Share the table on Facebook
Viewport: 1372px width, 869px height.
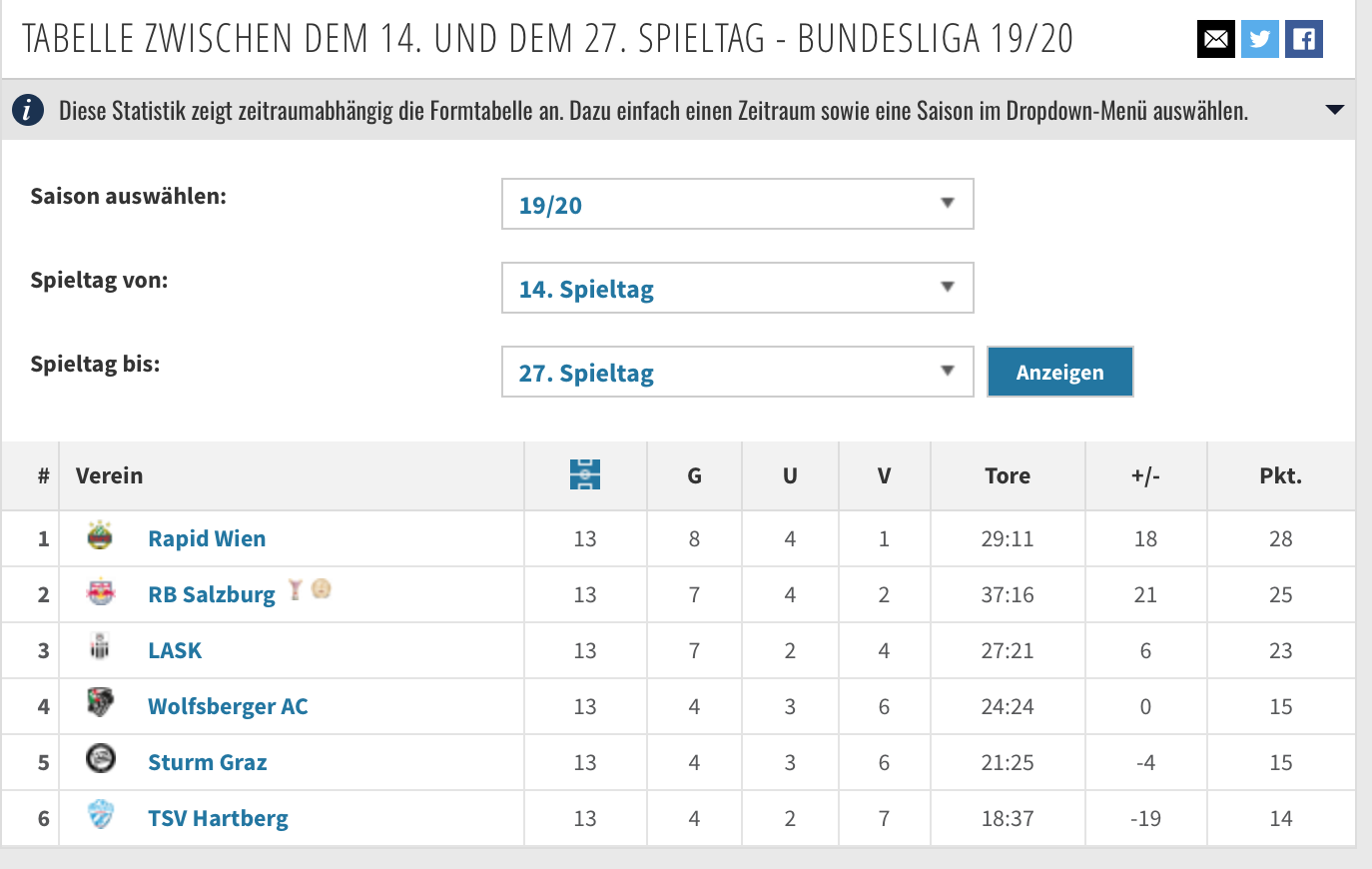pos(1303,39)
